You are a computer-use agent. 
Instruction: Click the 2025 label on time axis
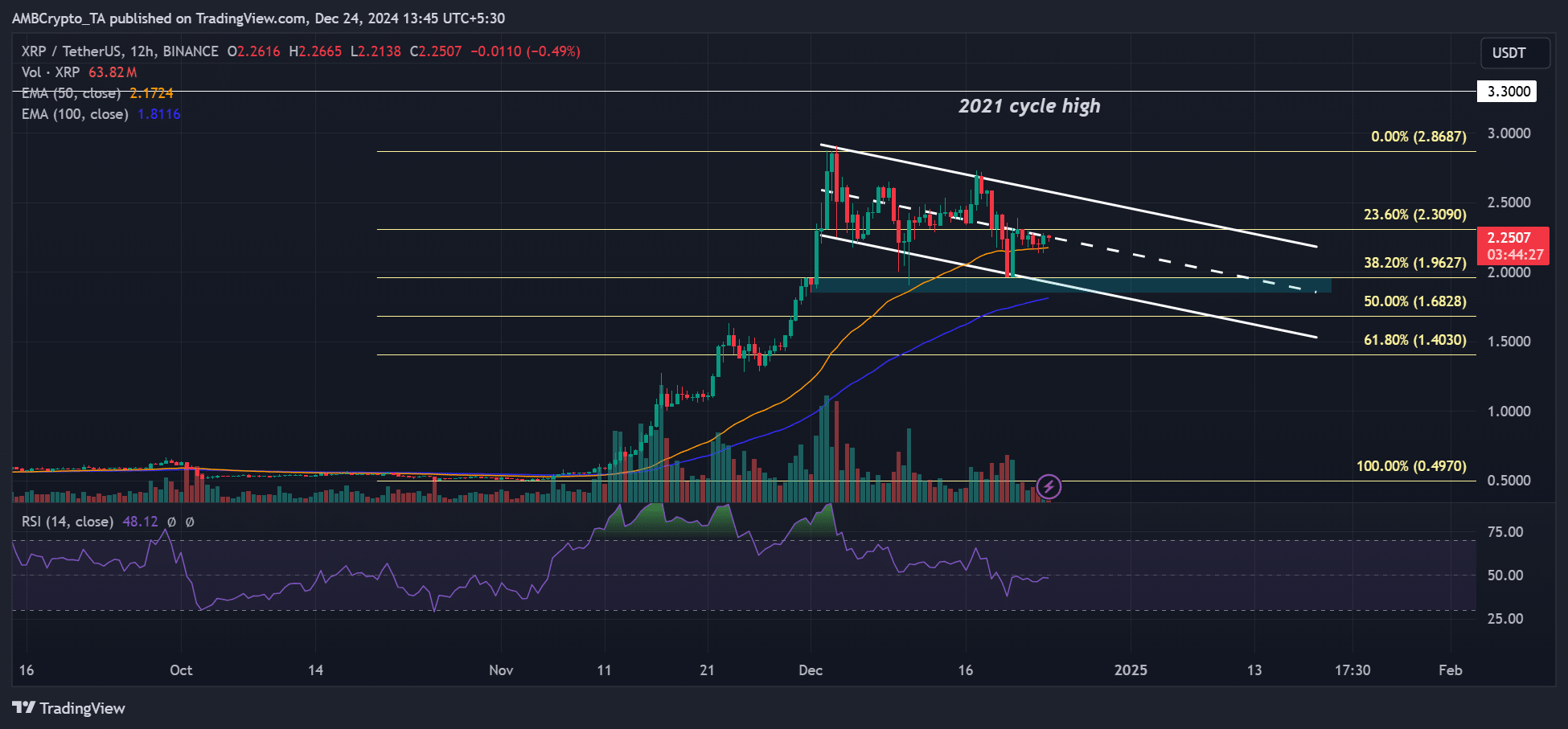[x=1131, y=670]
